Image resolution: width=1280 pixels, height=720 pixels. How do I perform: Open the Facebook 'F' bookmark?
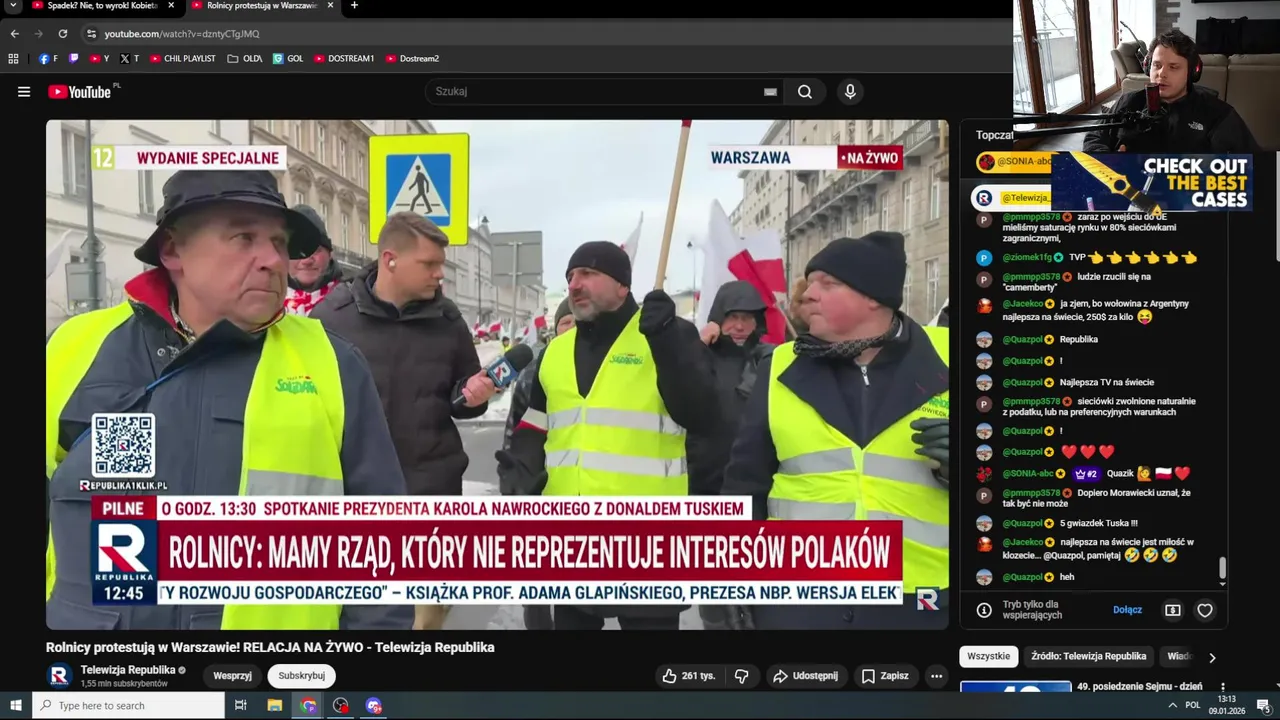point(48,59)
